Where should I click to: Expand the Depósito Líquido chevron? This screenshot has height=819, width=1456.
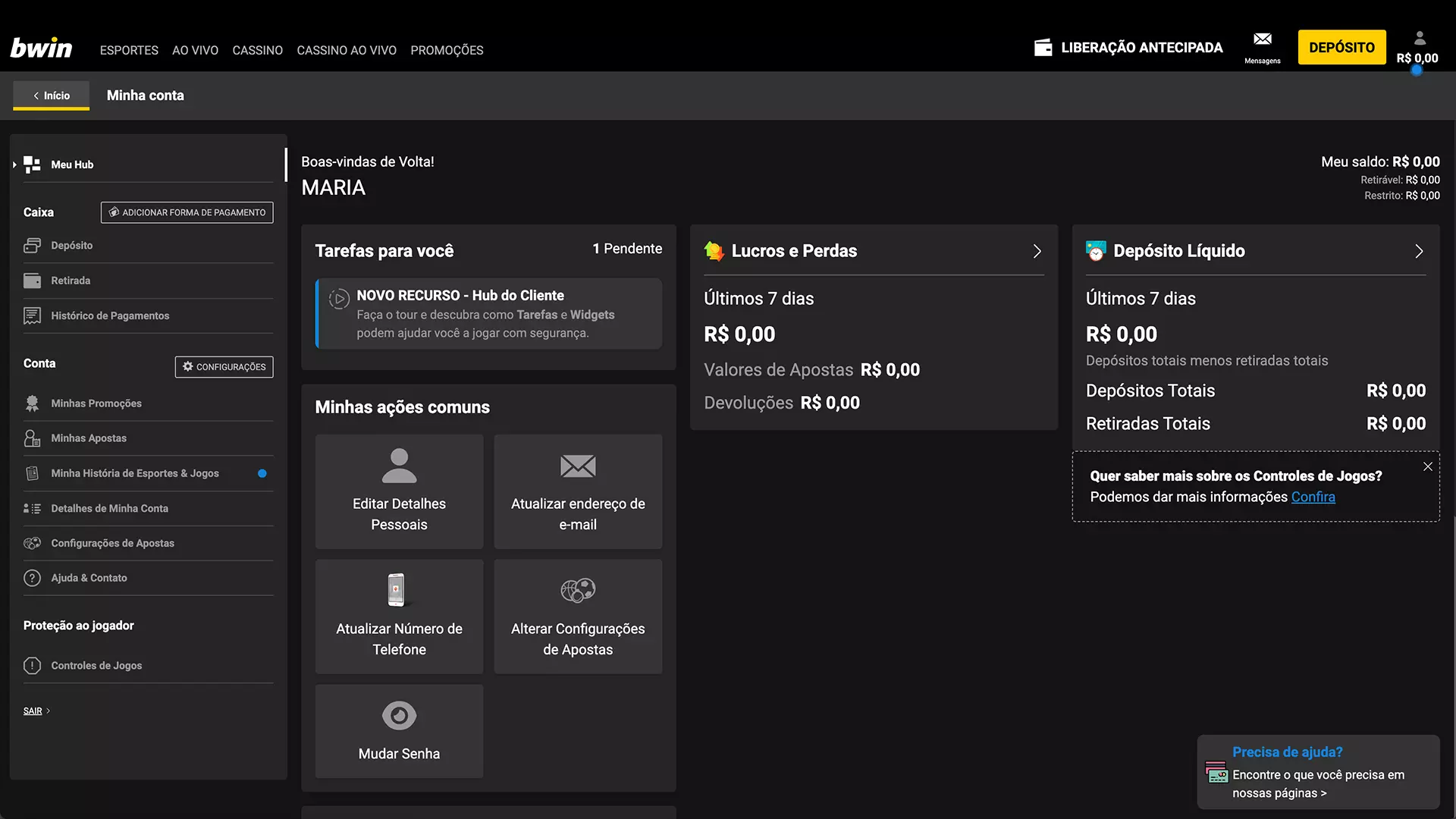pyautogui.click(x=1419, y=251)
